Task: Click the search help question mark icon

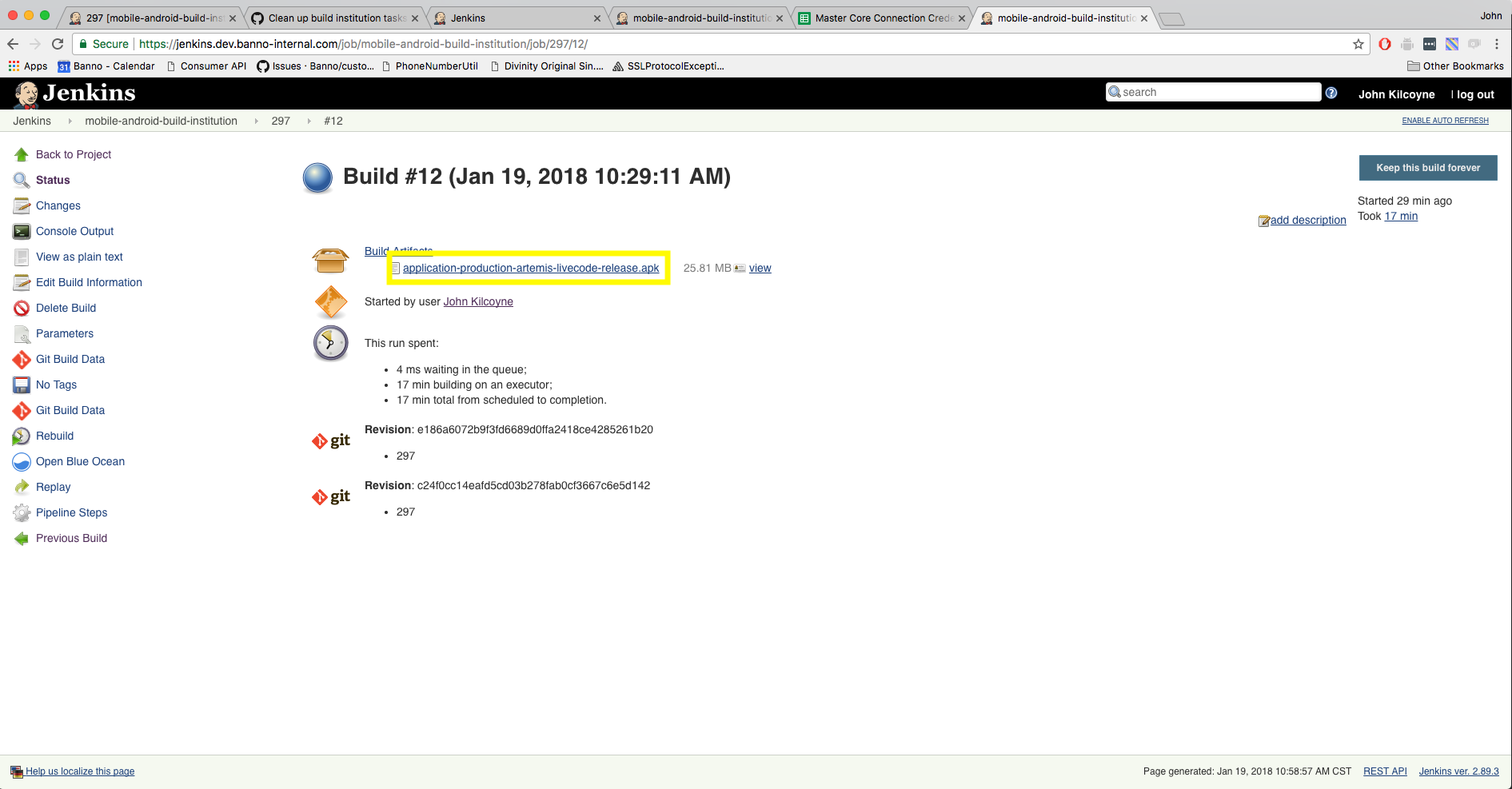Action: coord(1331,93)
